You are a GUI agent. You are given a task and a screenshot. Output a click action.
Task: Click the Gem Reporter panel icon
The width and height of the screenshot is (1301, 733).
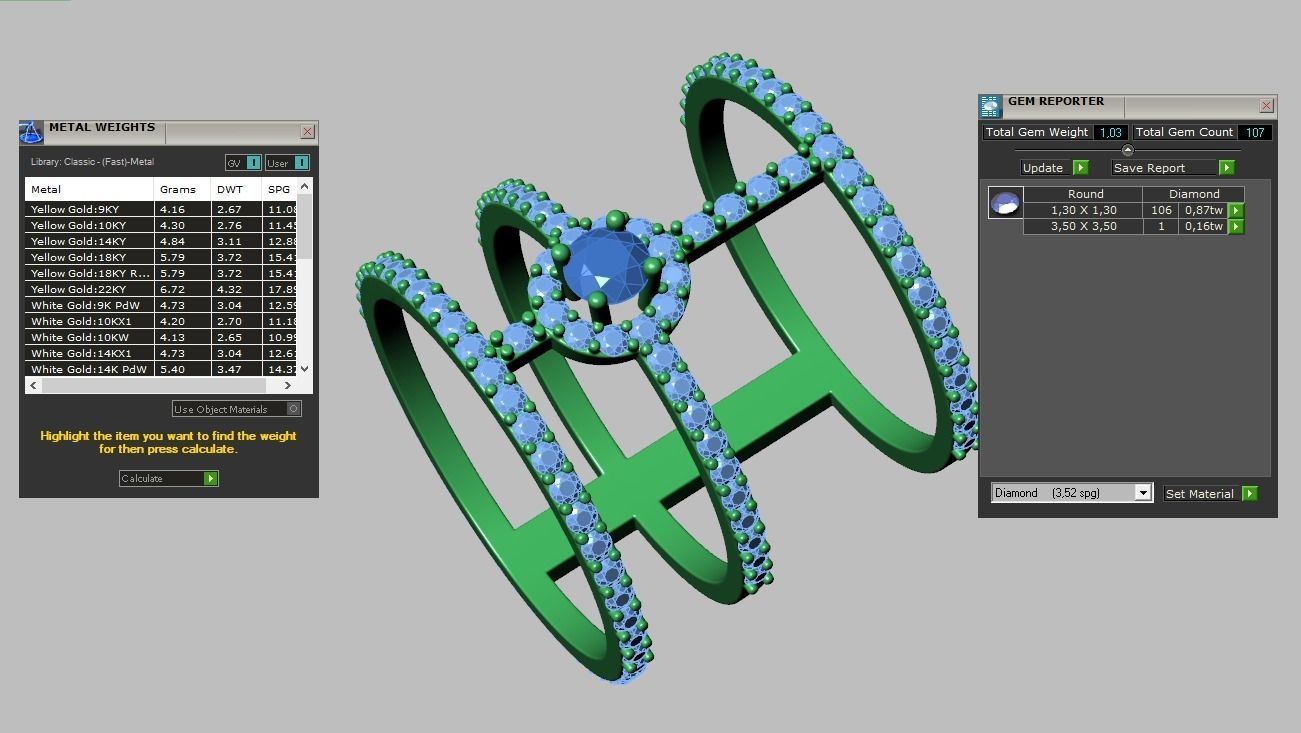990,106
